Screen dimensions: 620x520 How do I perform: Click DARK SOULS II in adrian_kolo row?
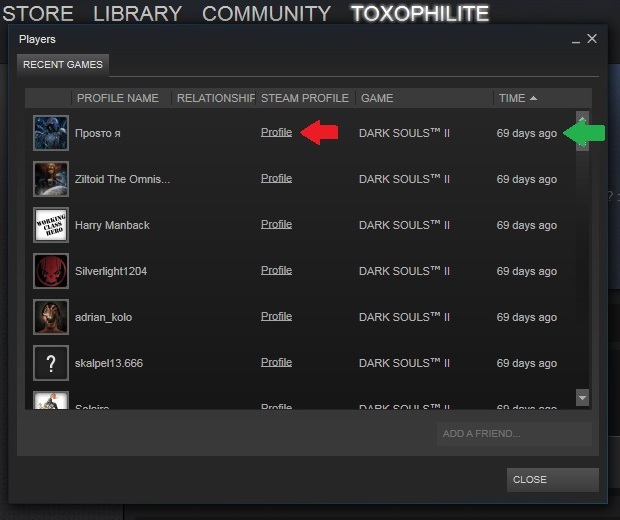404,317
